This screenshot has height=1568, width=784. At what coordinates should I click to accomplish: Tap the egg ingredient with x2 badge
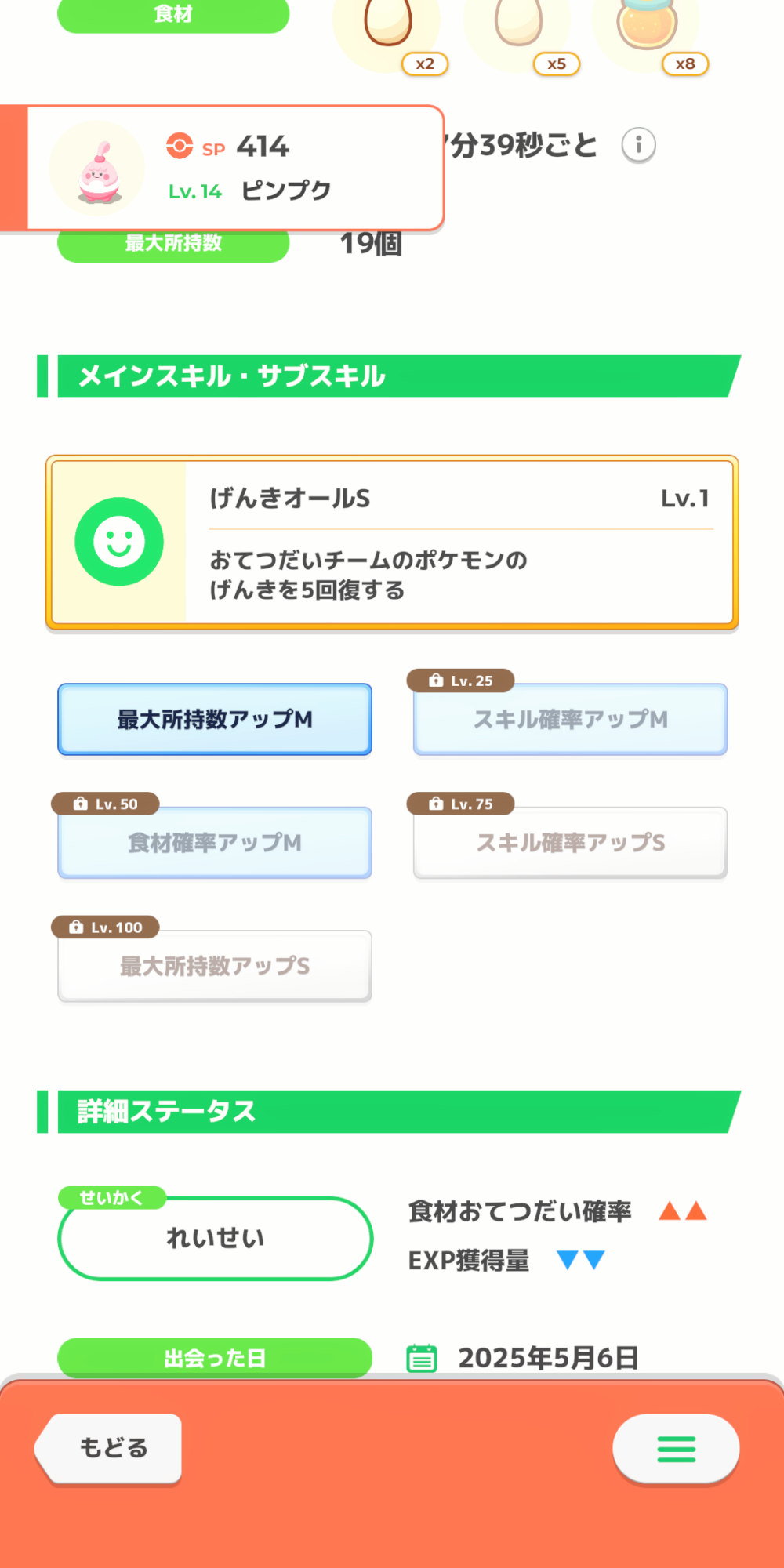[x=388, y=24]
